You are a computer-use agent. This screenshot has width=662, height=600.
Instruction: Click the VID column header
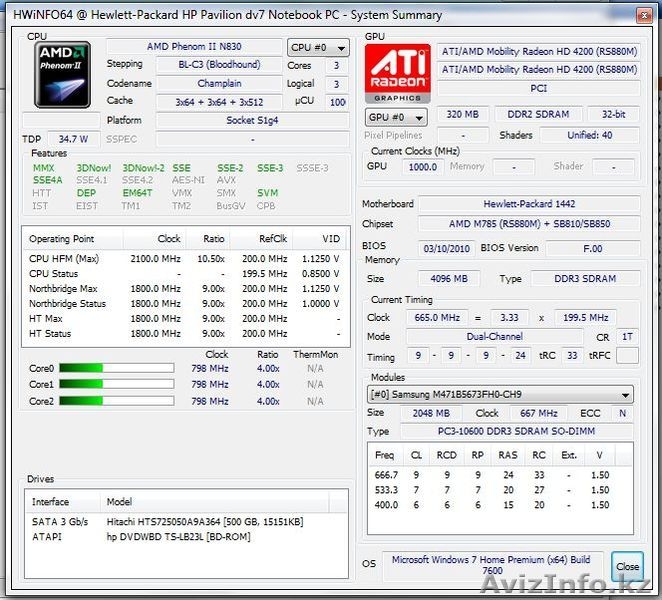point(319,239)
